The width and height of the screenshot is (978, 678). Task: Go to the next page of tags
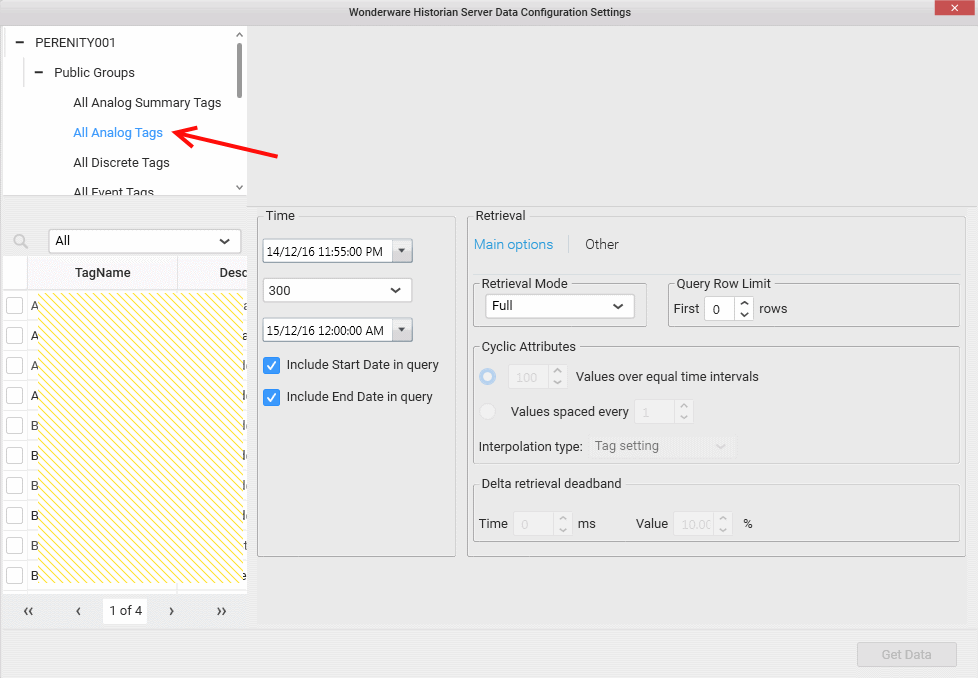[172, 611]
